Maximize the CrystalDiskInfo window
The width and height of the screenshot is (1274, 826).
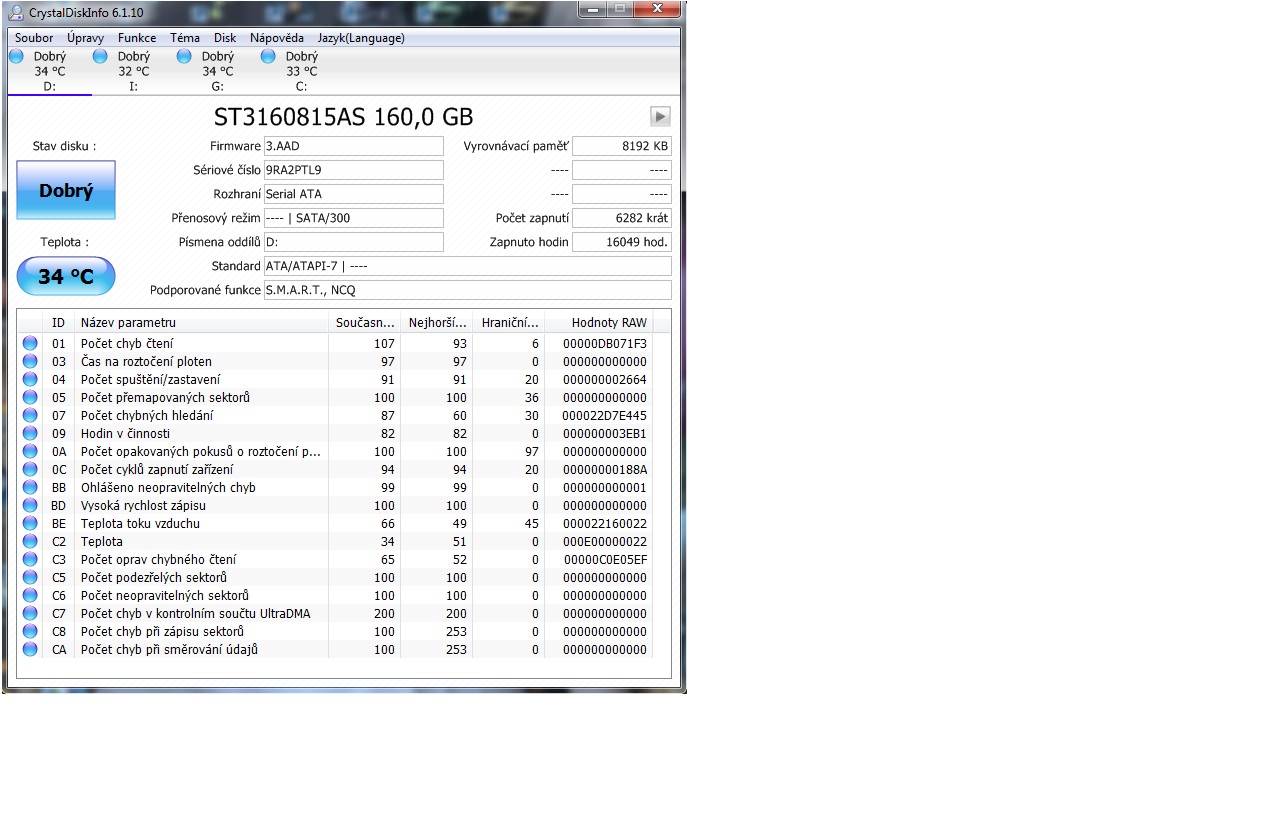tap(619, 9)
